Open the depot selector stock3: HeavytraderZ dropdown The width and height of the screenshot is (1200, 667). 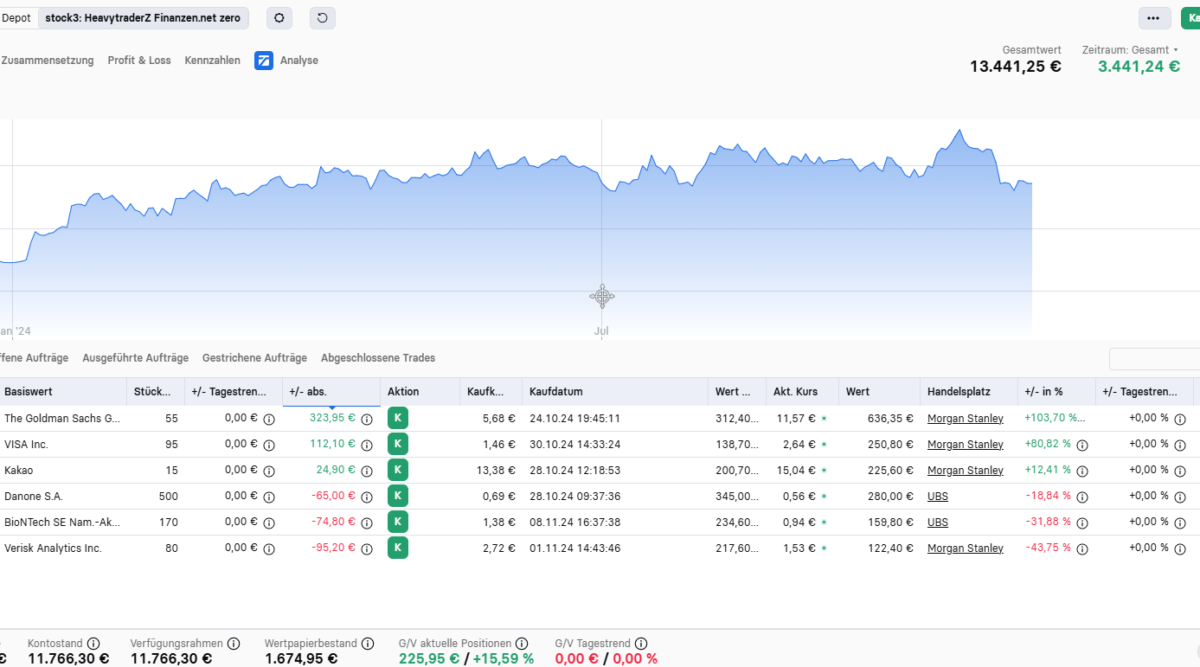[144, 18]
